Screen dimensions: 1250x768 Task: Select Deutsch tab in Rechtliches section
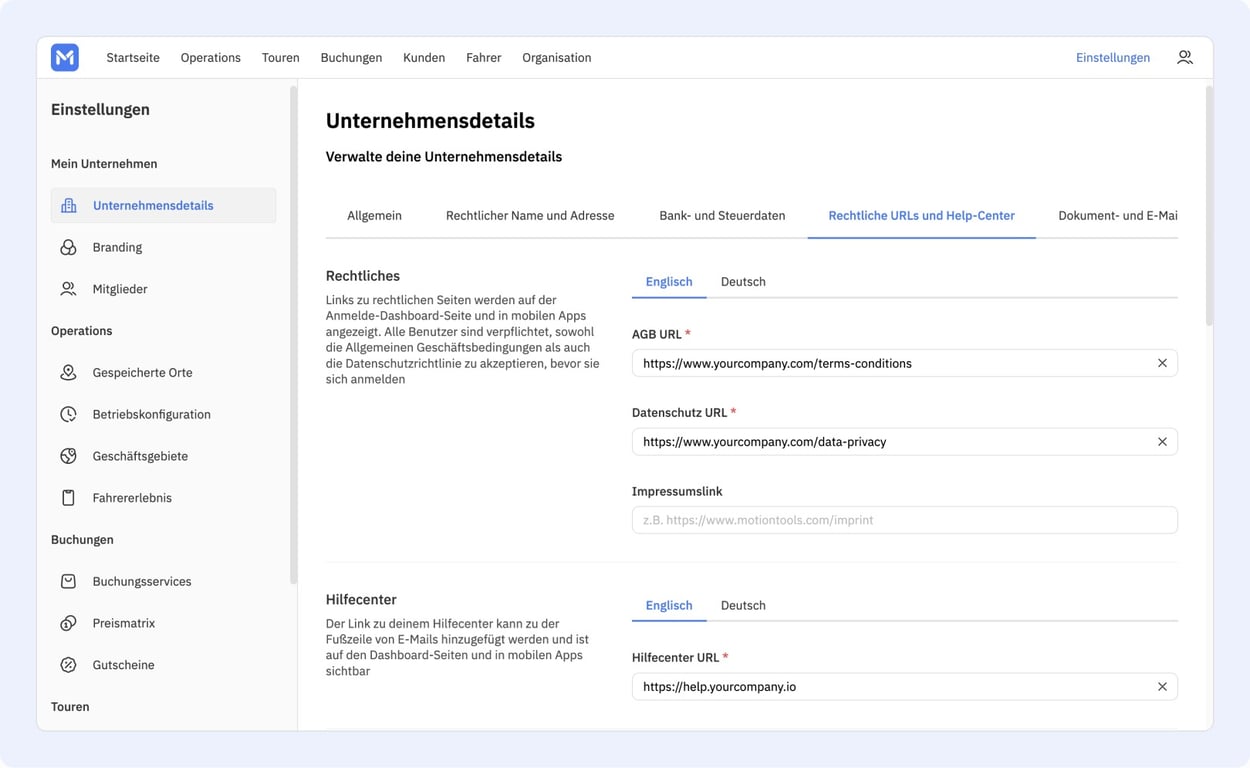point(743,282)
